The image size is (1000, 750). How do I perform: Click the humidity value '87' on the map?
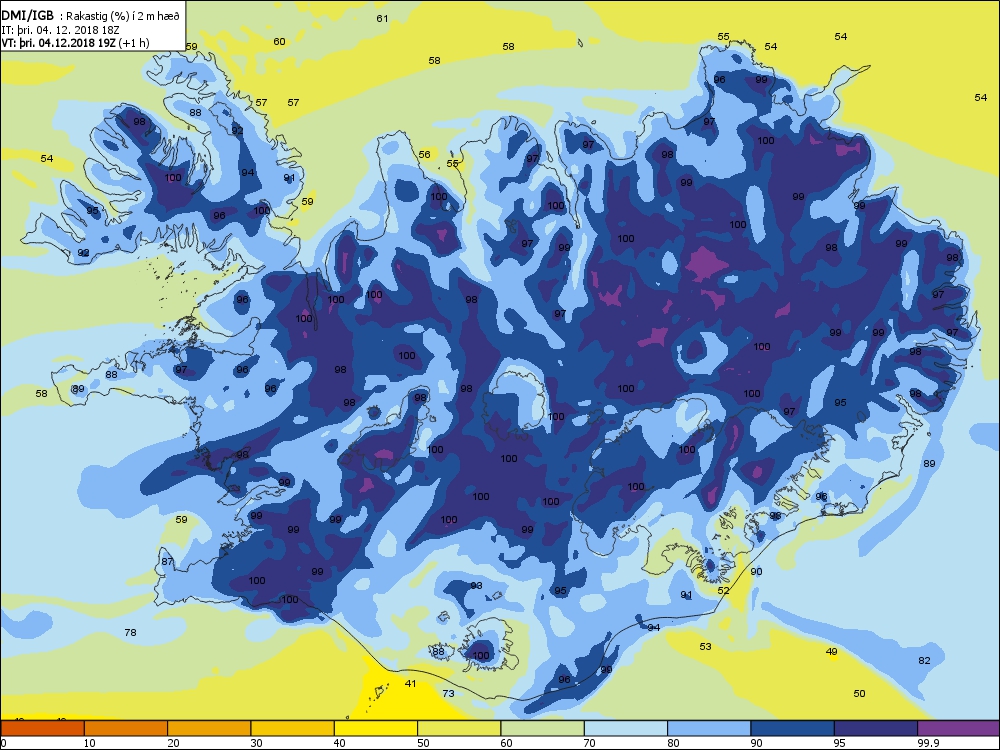click(x=167, y=562)
